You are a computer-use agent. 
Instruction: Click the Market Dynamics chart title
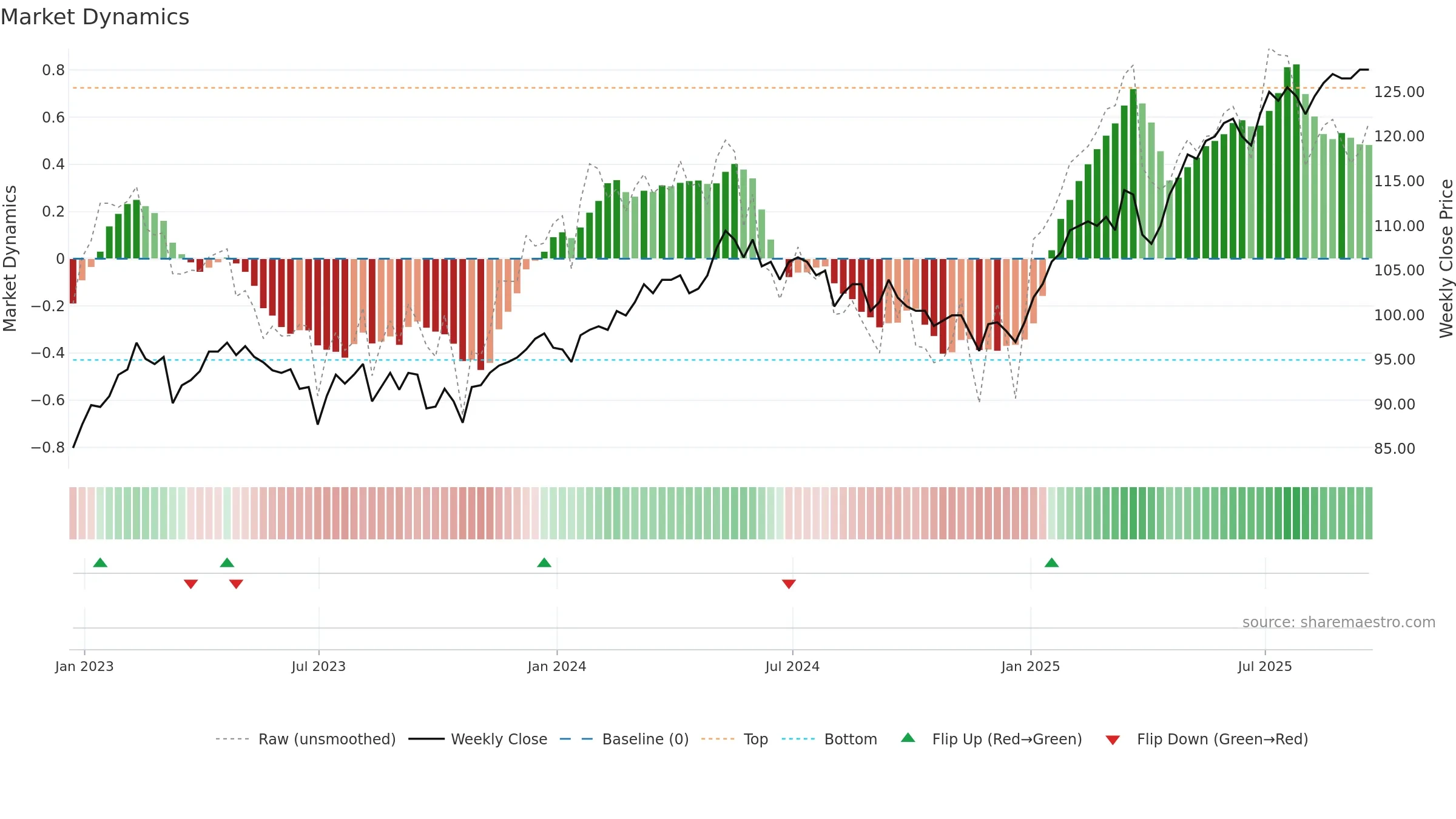coord(95,17)
